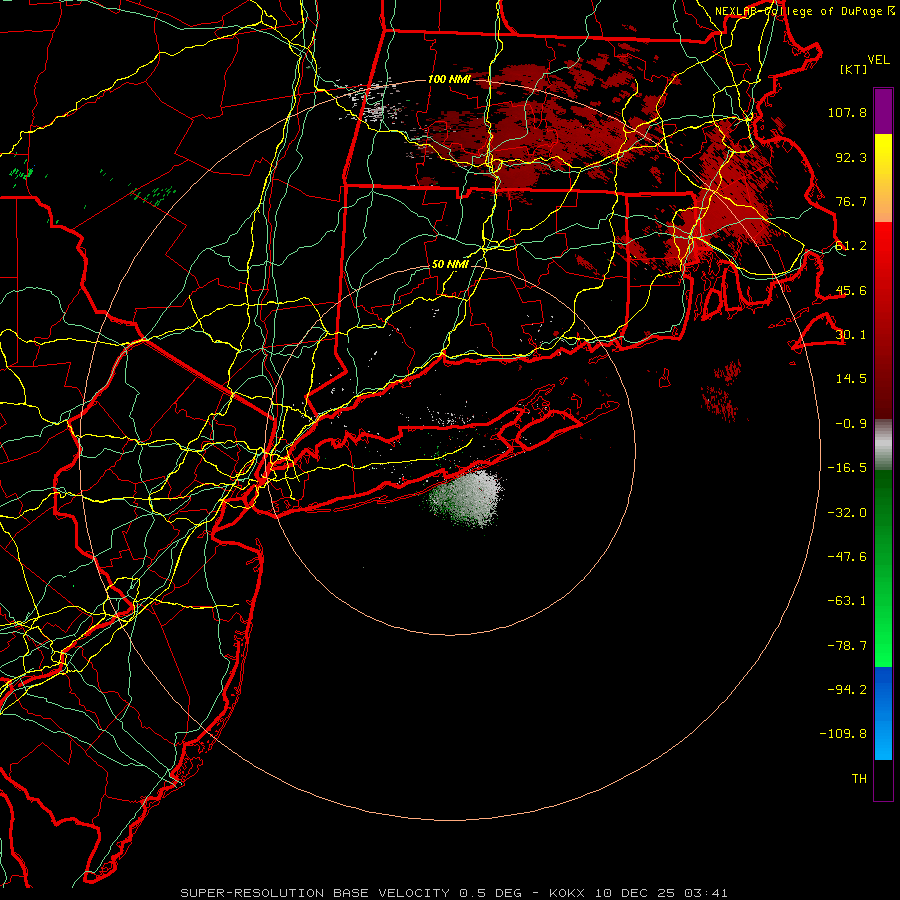Screen dimensions: 900x900
Task: Click the -16.5 velocity scale value
Action: [847, 468]
